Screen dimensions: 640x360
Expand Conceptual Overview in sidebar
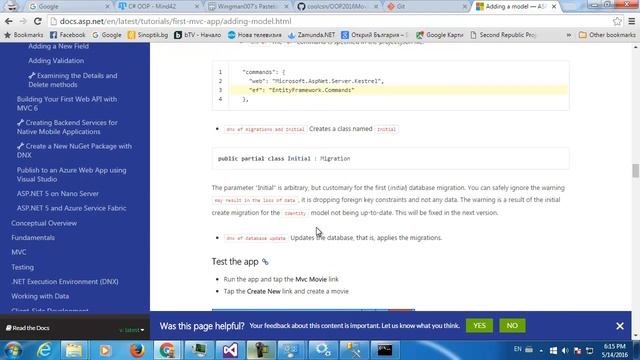point(44,223)
